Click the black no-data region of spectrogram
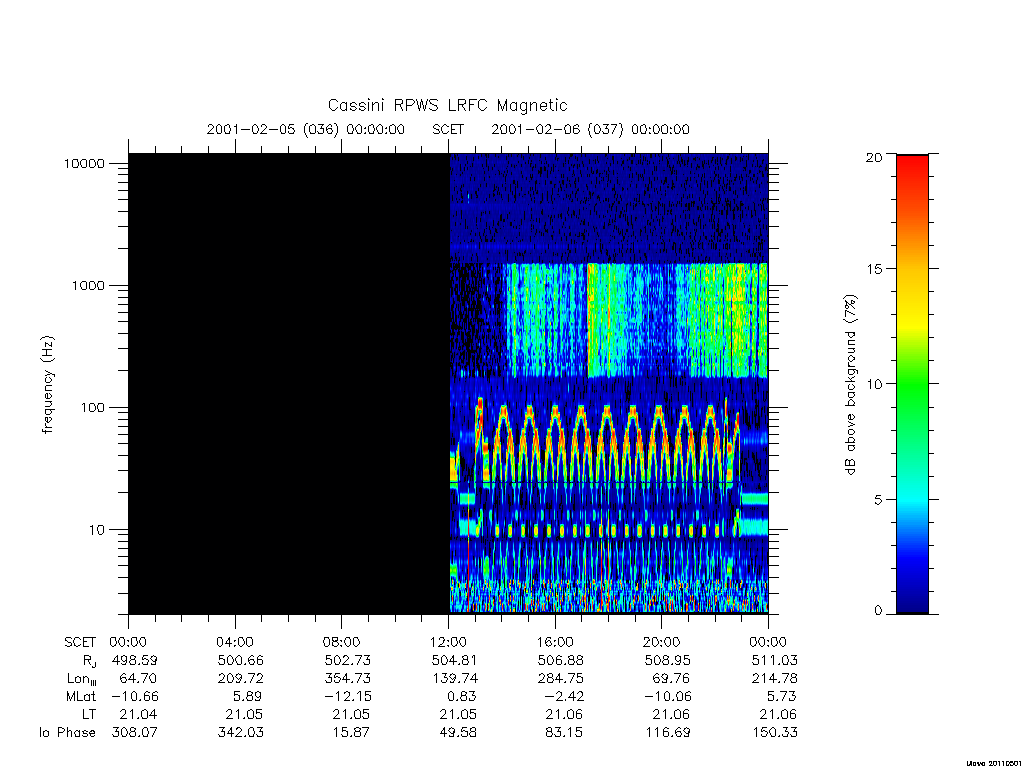 pyautogui.click(x=289, y=383)
